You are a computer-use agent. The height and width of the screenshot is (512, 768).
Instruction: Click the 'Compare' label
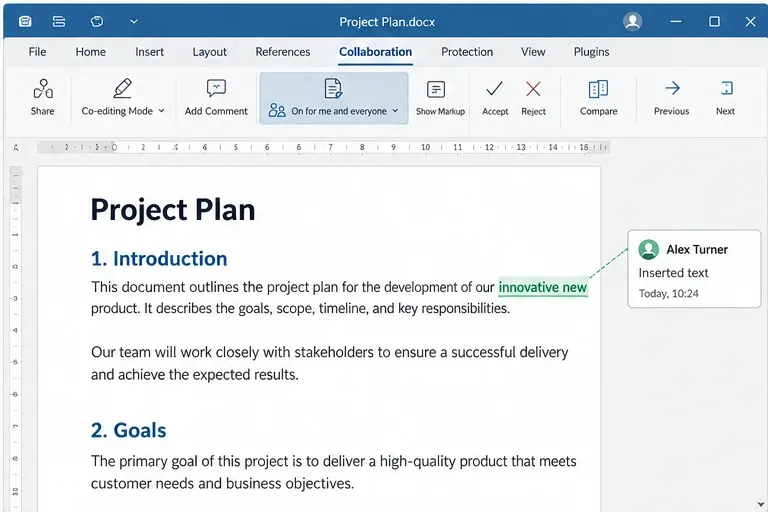599,111
